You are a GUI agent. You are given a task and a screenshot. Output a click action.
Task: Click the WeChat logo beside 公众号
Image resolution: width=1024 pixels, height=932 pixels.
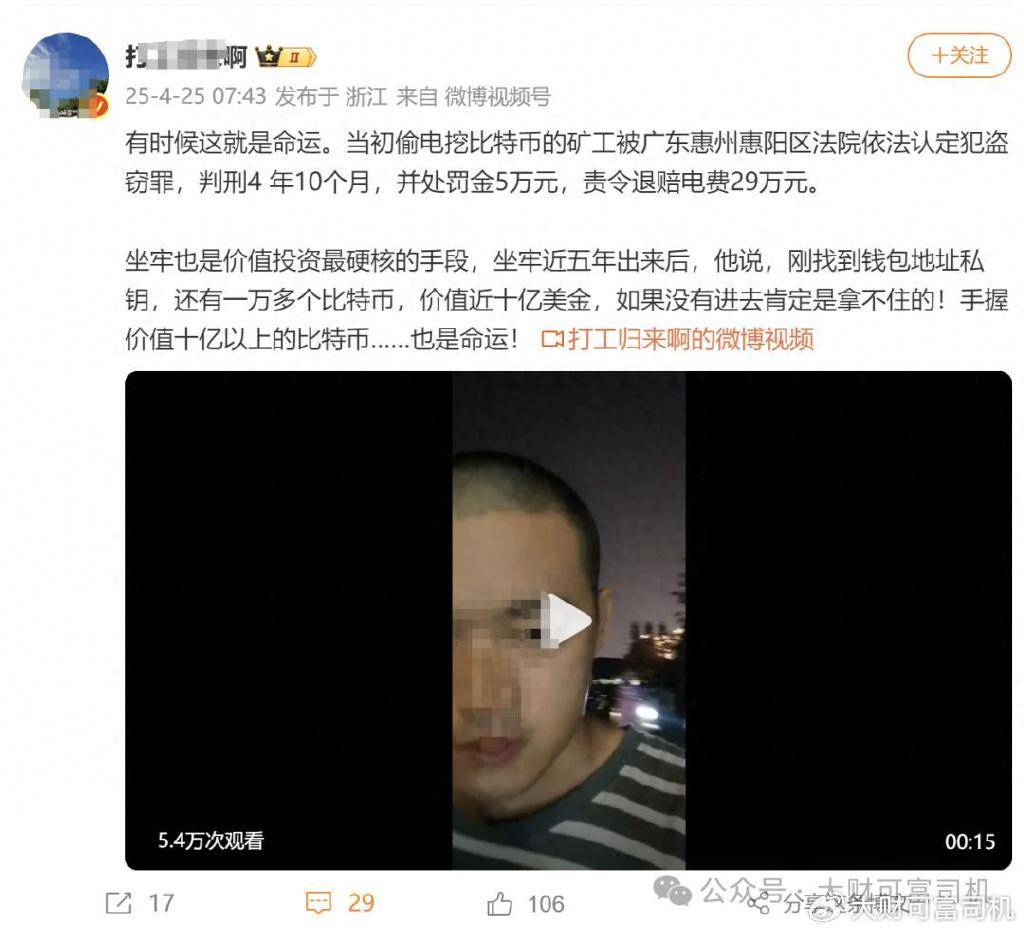[672, 891]
